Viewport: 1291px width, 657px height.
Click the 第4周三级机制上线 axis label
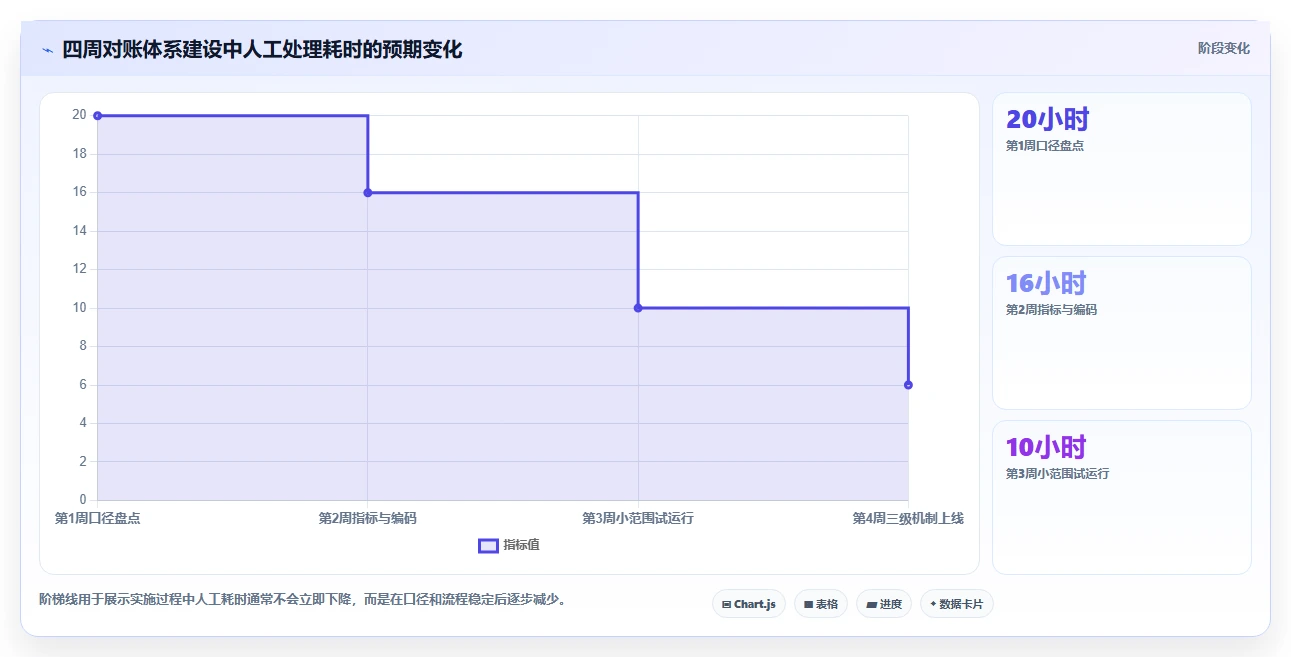(908, 518)
